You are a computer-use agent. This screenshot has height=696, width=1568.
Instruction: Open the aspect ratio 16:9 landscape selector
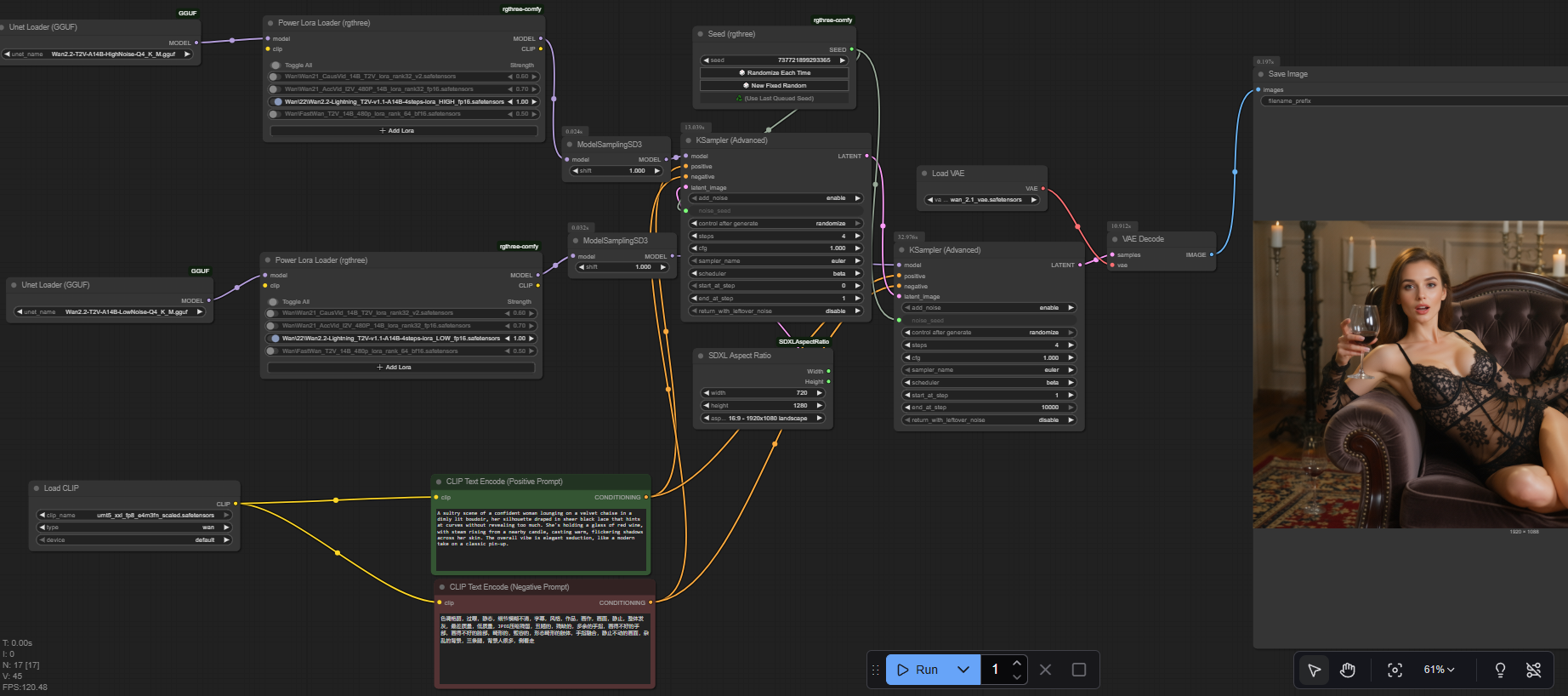[764, 418]
